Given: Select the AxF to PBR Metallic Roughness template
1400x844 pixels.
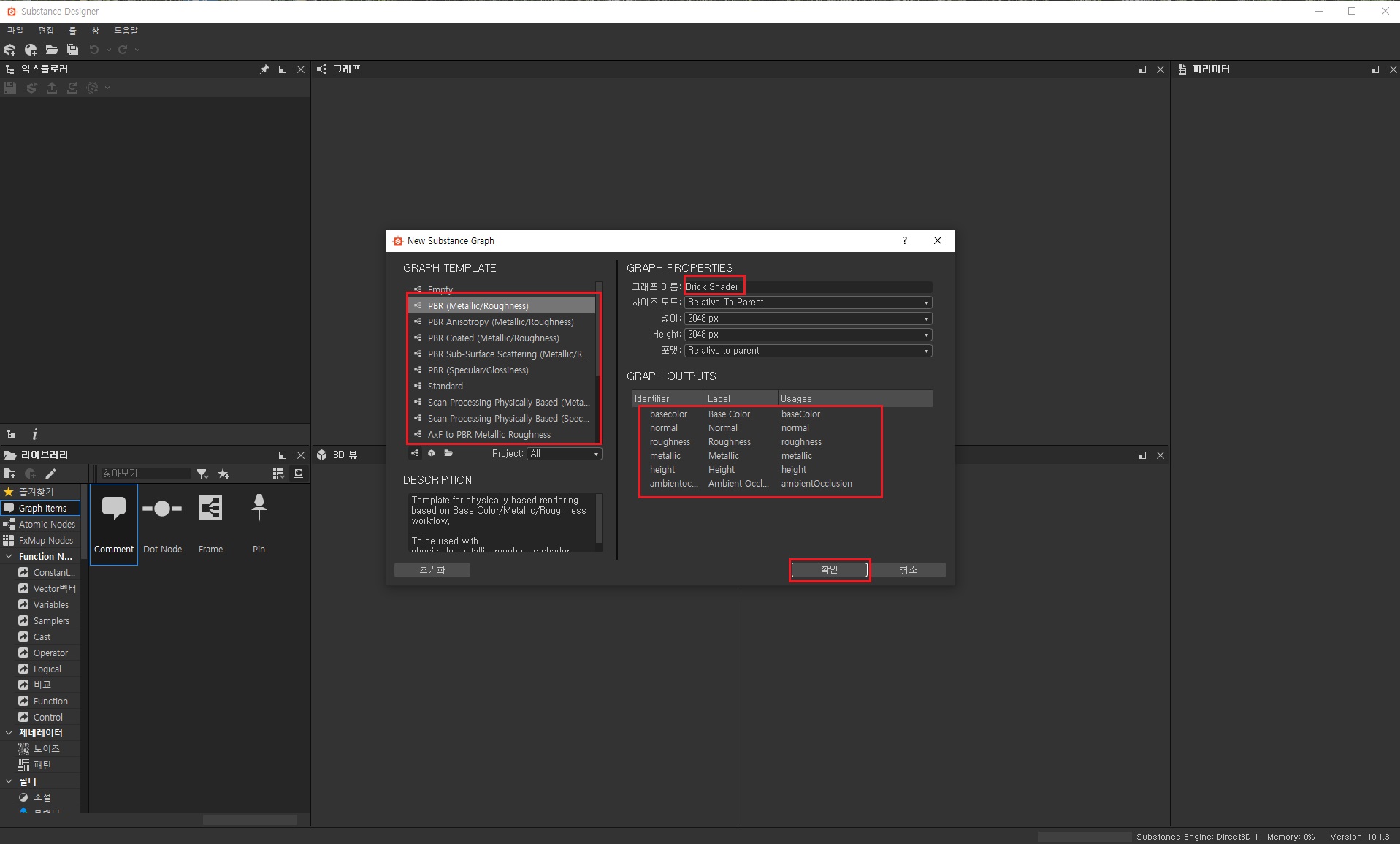Looking at the screenshot, I should [502, 435].
